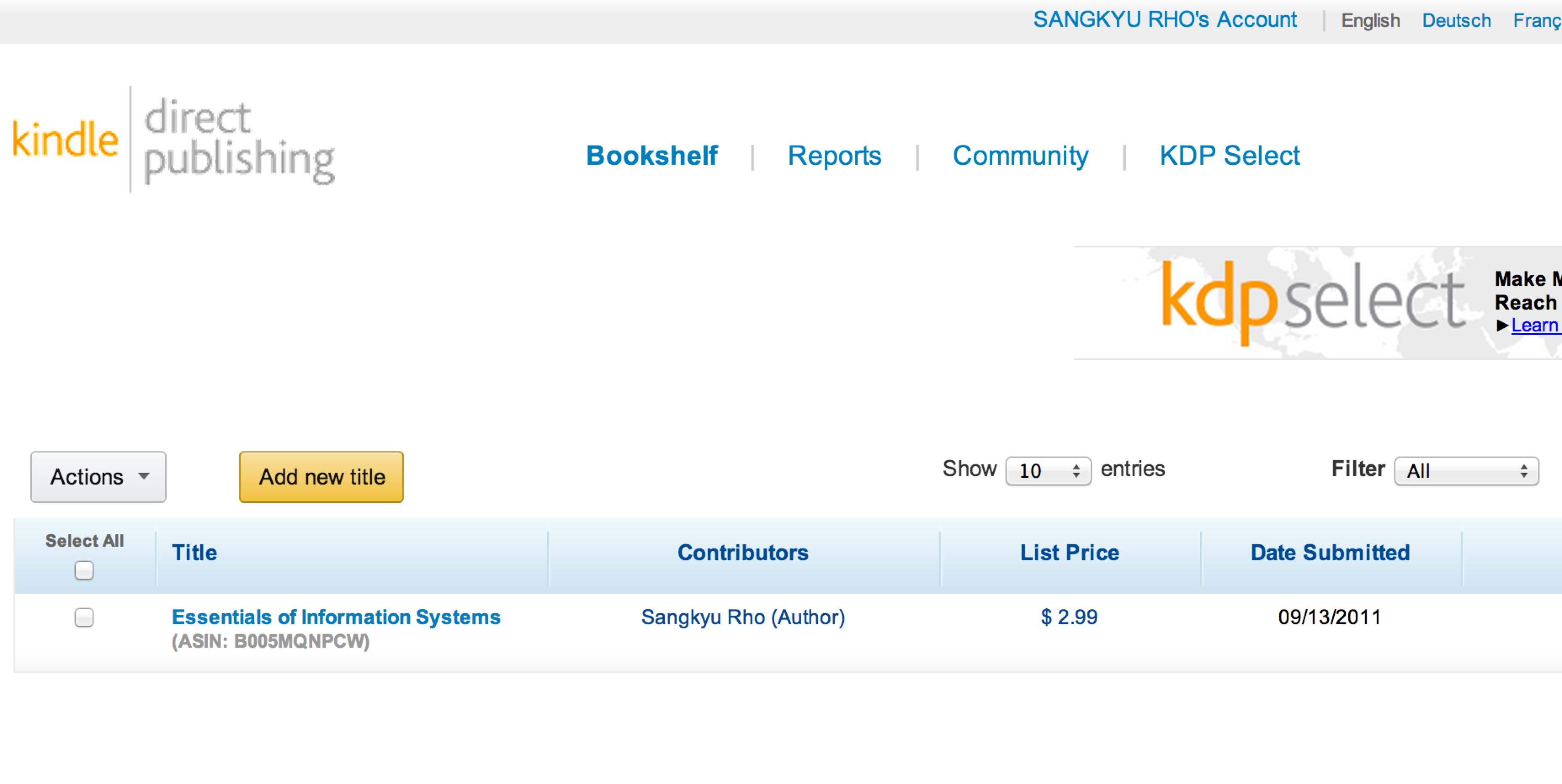
Task: Check the Essentials of Information Systems row
Action: [x=84, y=617]
